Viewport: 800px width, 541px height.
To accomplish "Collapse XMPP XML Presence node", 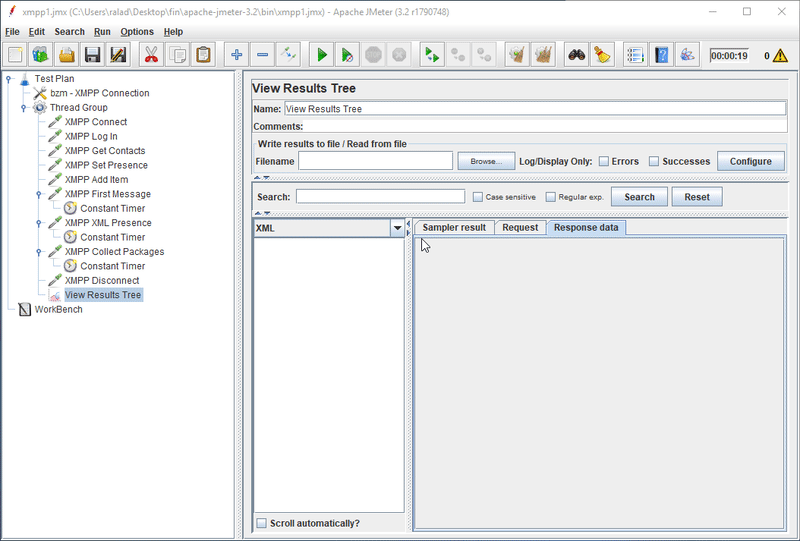I will tap(39, 223).
